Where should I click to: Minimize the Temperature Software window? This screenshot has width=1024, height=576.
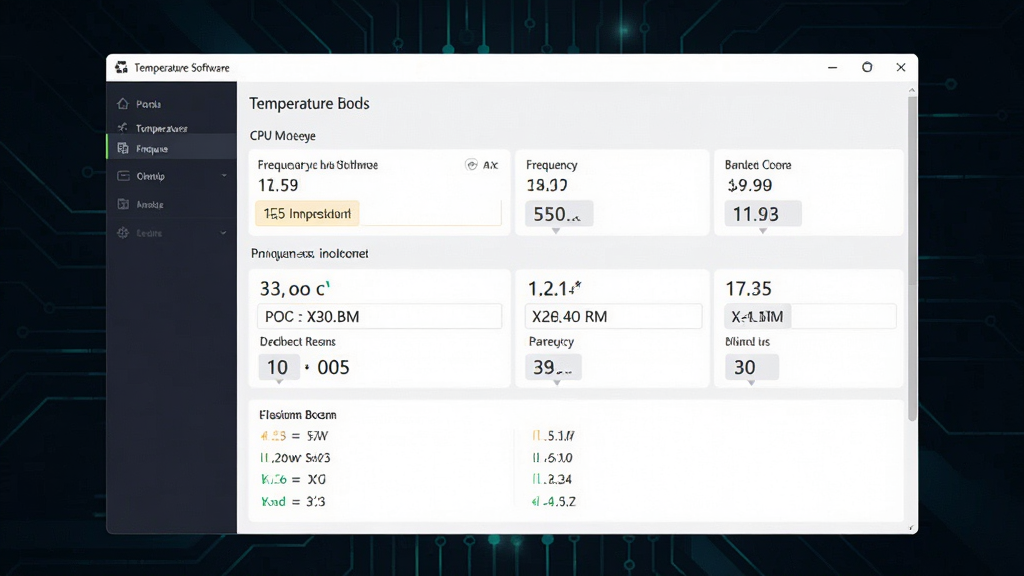832,67
